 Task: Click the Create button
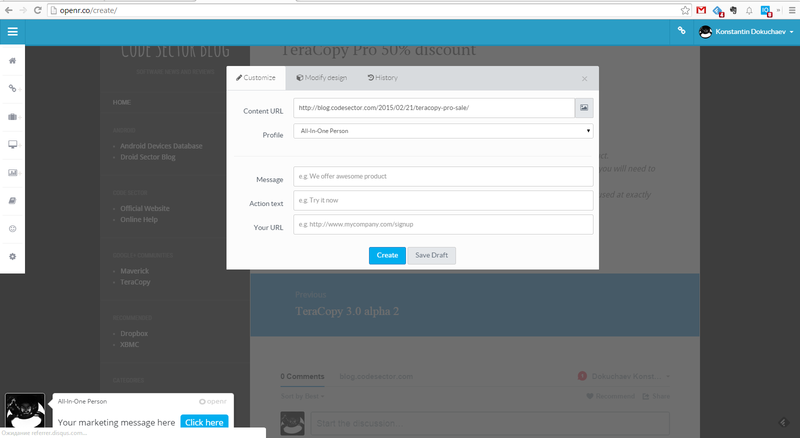point(387,255)
